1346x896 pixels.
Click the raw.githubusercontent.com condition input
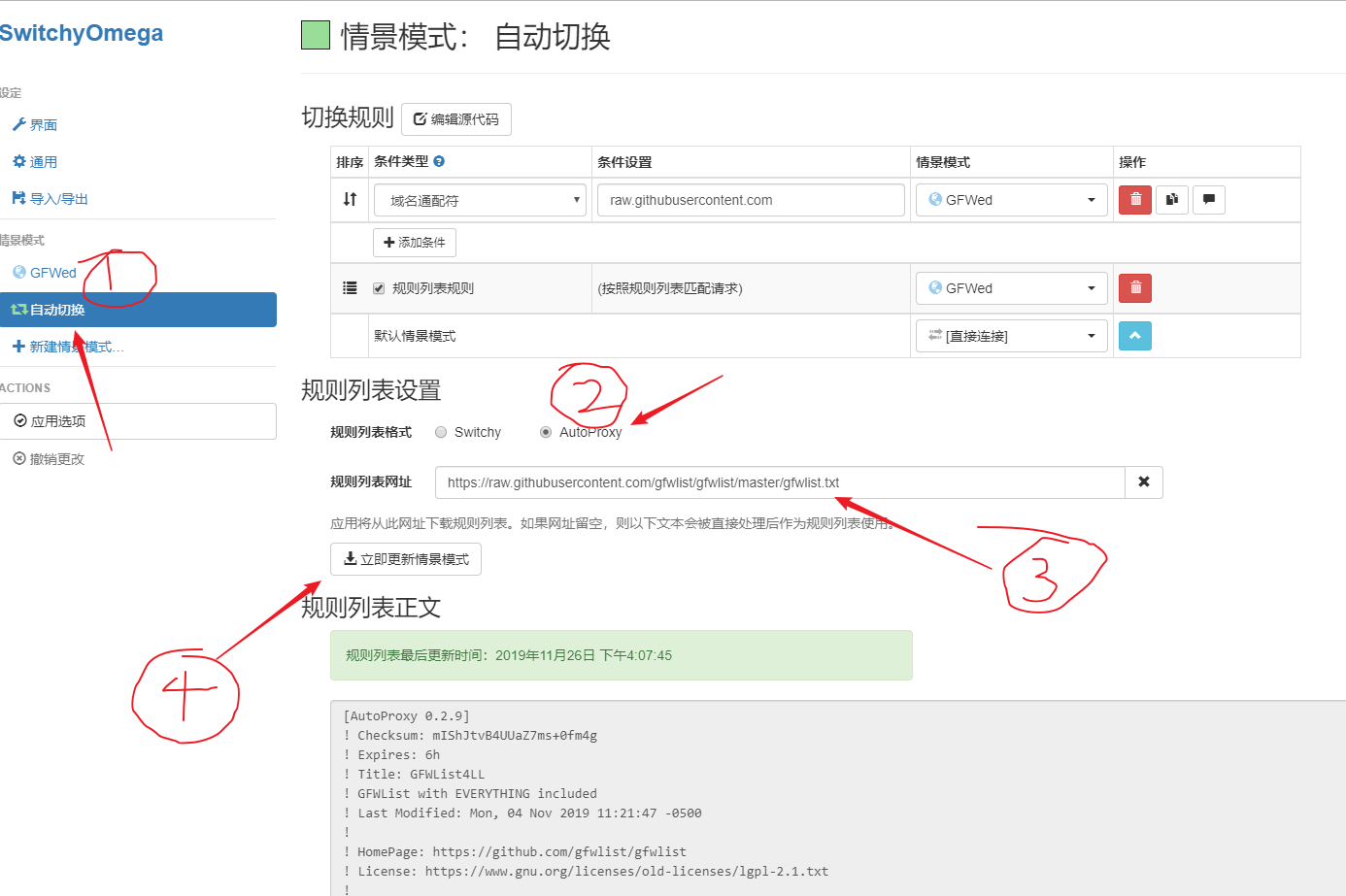751,200
